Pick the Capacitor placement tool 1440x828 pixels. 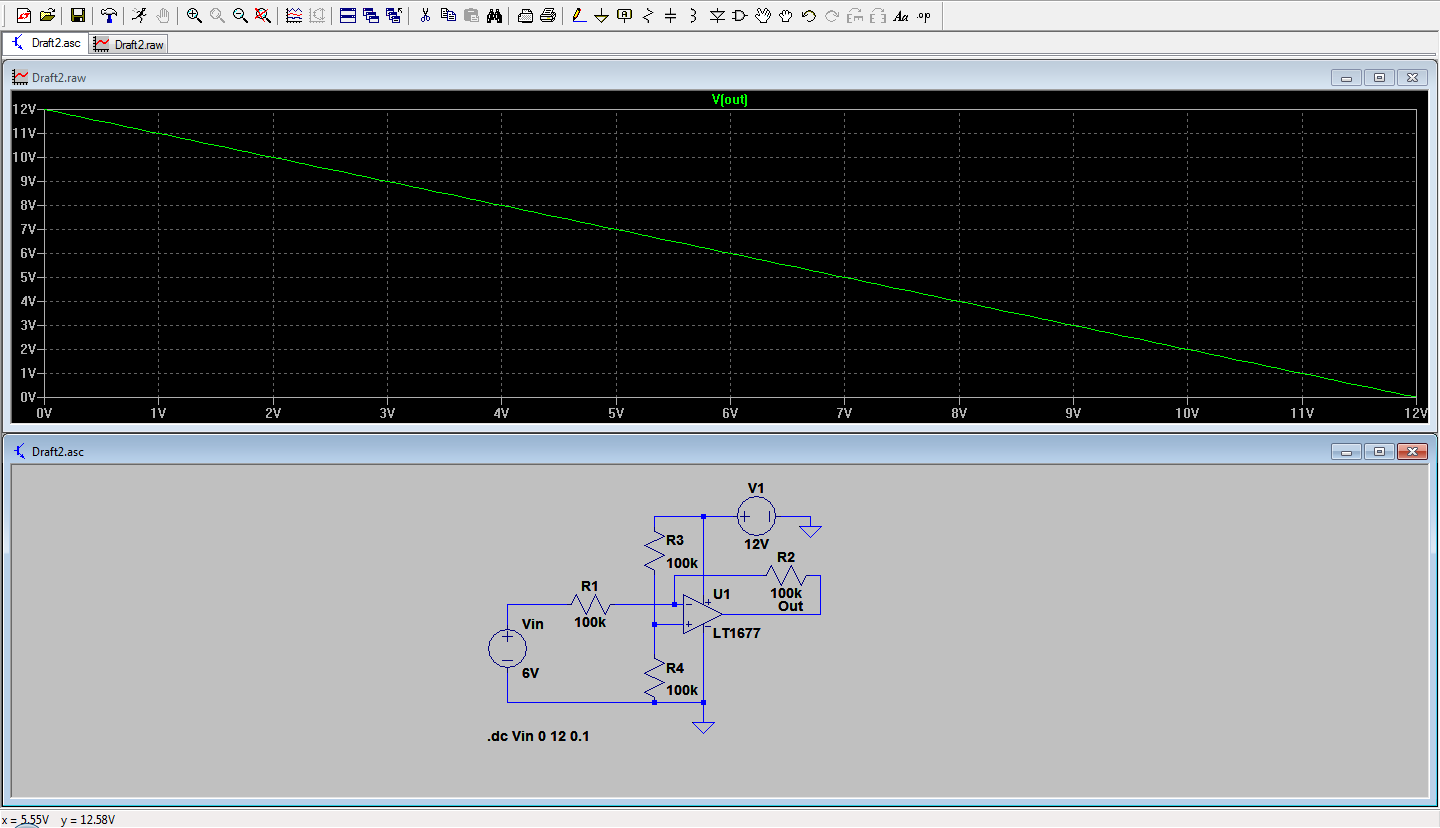click(x=670, y=16)
